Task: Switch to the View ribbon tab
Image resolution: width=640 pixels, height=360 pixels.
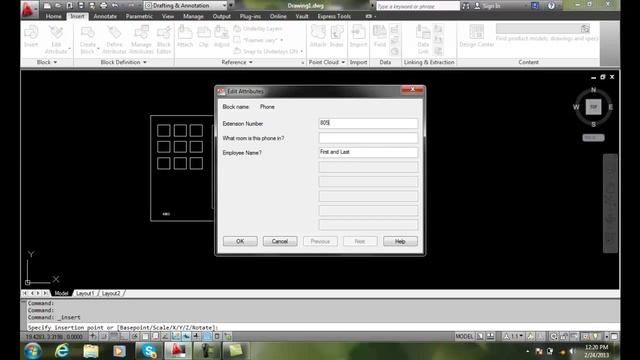Action: point(168,16)
